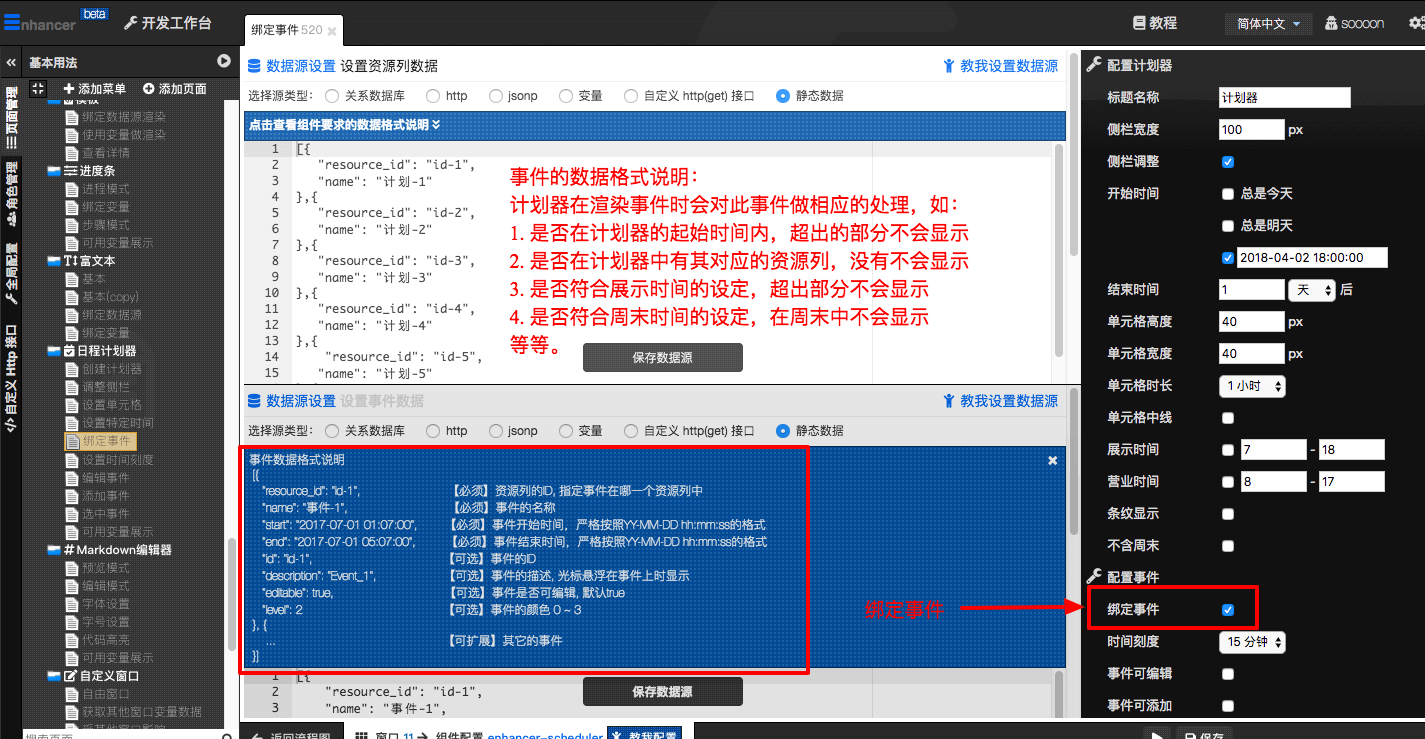Click the 添加页面 plus-circle icon
This screenshot has width=1425, height=739.
tap(149, 89)
